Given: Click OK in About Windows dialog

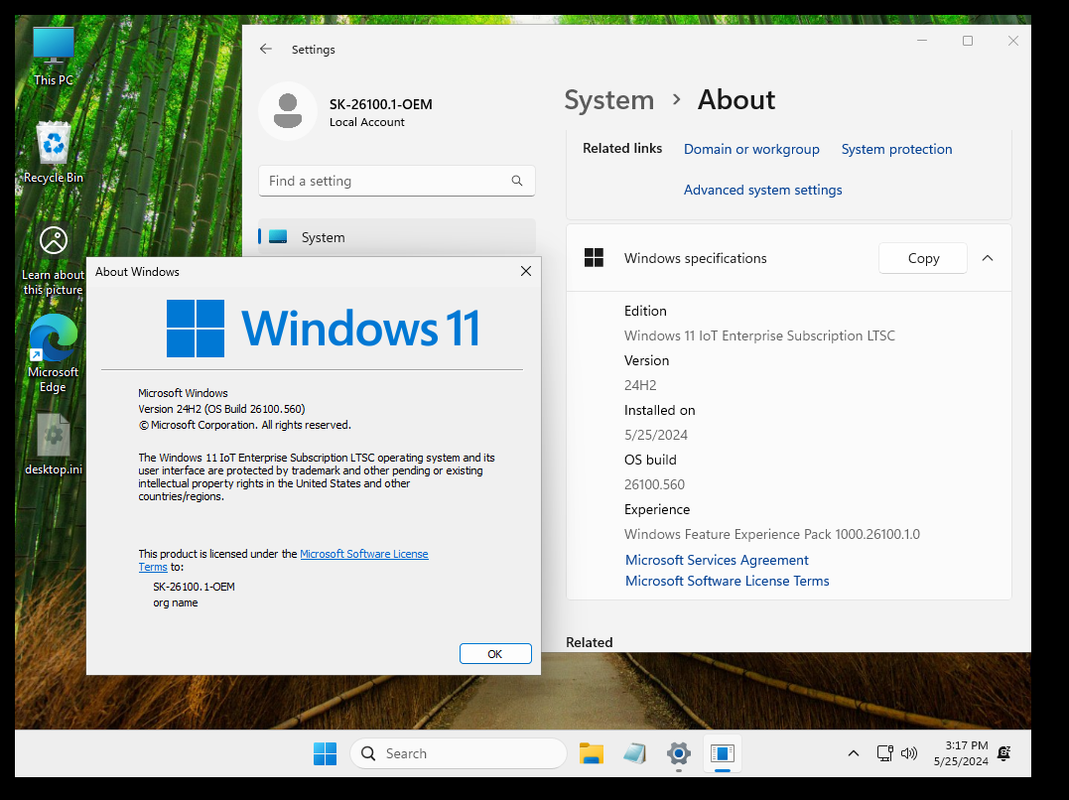Looking at the screenshot, I should [495, 653].
